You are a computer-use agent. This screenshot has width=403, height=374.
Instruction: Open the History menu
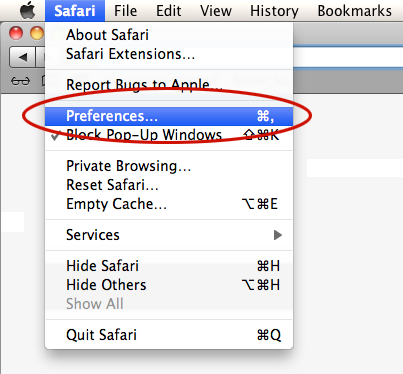pos(274,11)
